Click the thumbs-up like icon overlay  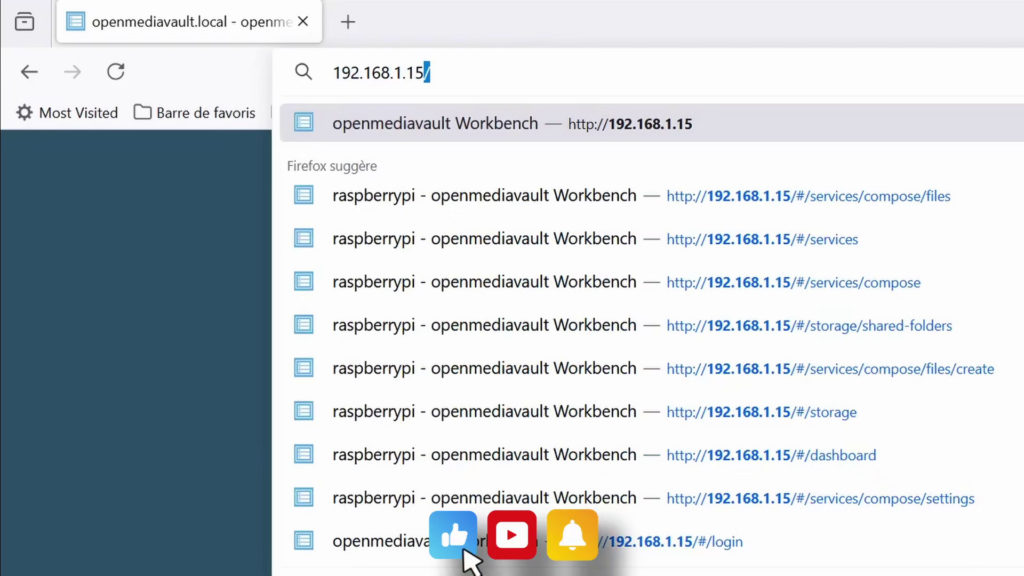453,535
